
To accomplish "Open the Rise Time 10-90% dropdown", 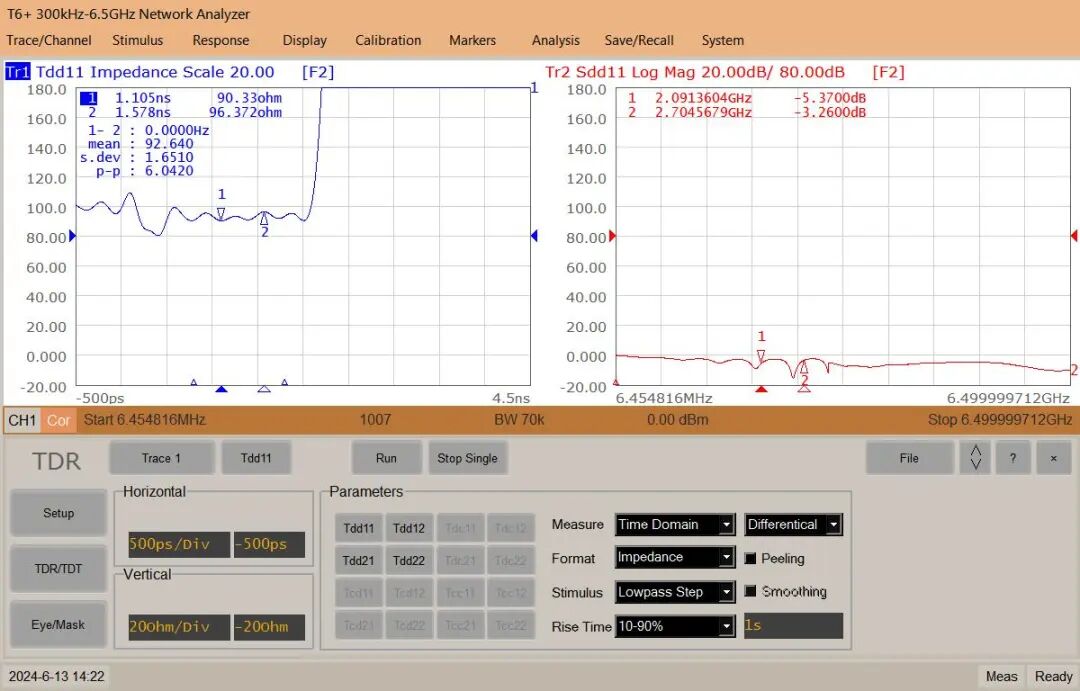I will (x=675, y=626).
